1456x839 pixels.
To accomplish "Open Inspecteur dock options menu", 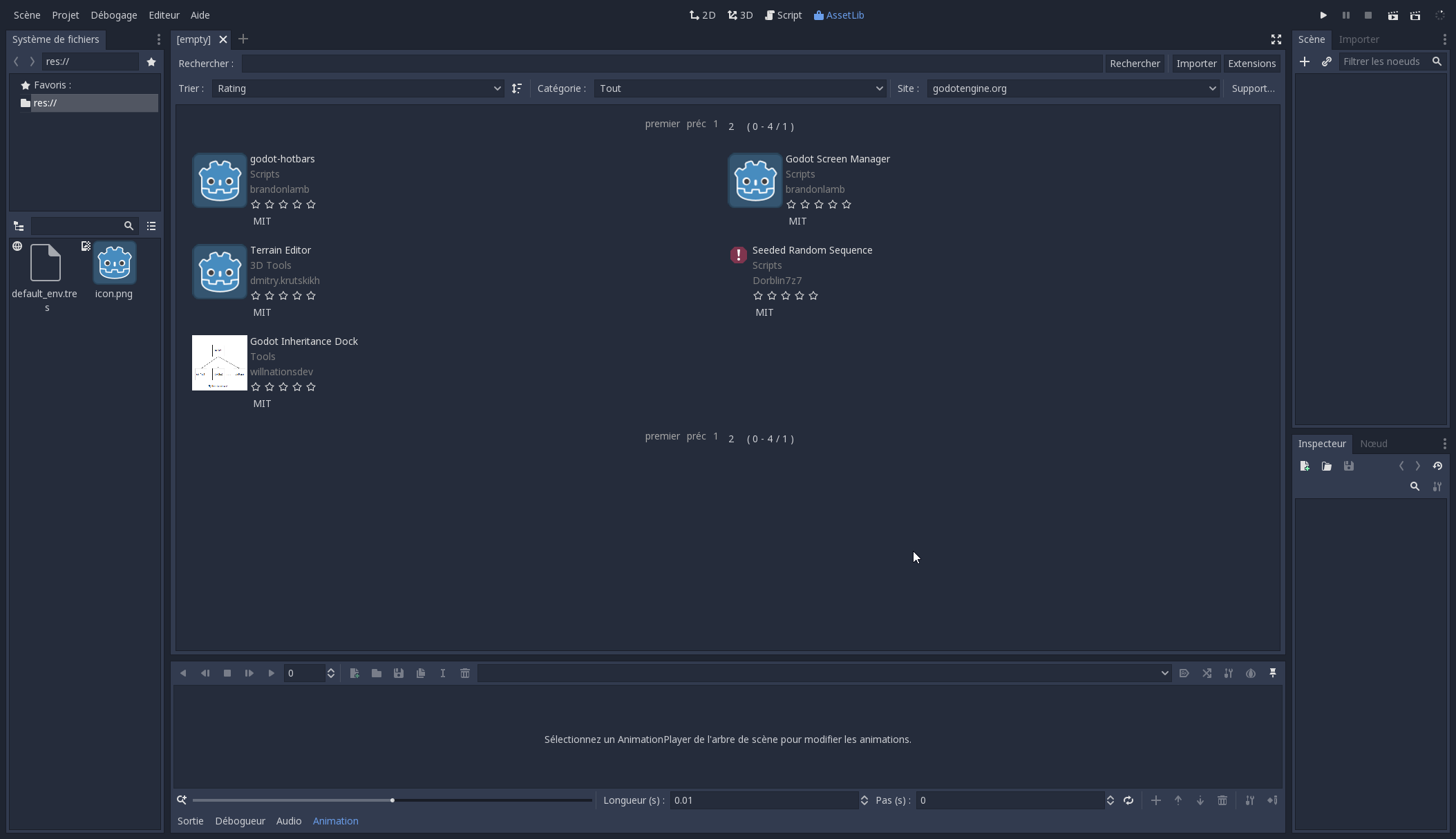I will pos(1444,444).
